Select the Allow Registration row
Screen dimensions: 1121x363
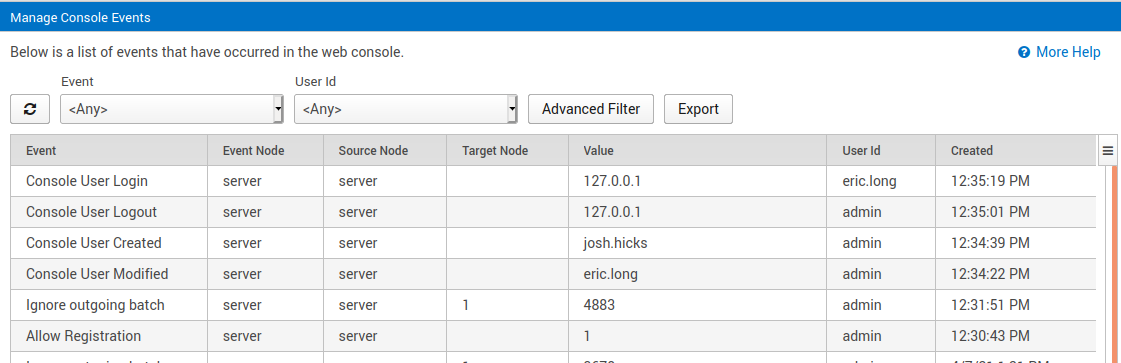click(553, 336)
